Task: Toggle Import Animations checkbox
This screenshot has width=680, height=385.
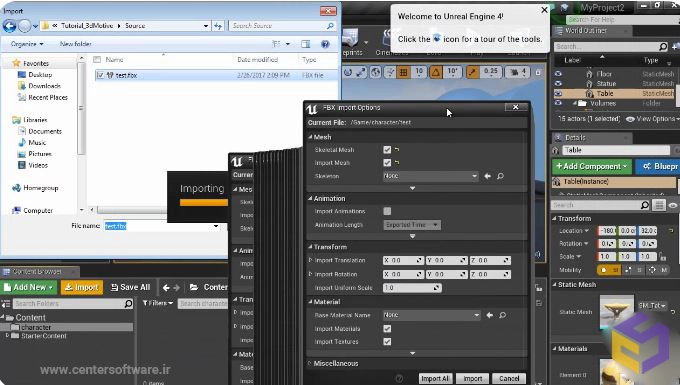Action: pos(387,211)
